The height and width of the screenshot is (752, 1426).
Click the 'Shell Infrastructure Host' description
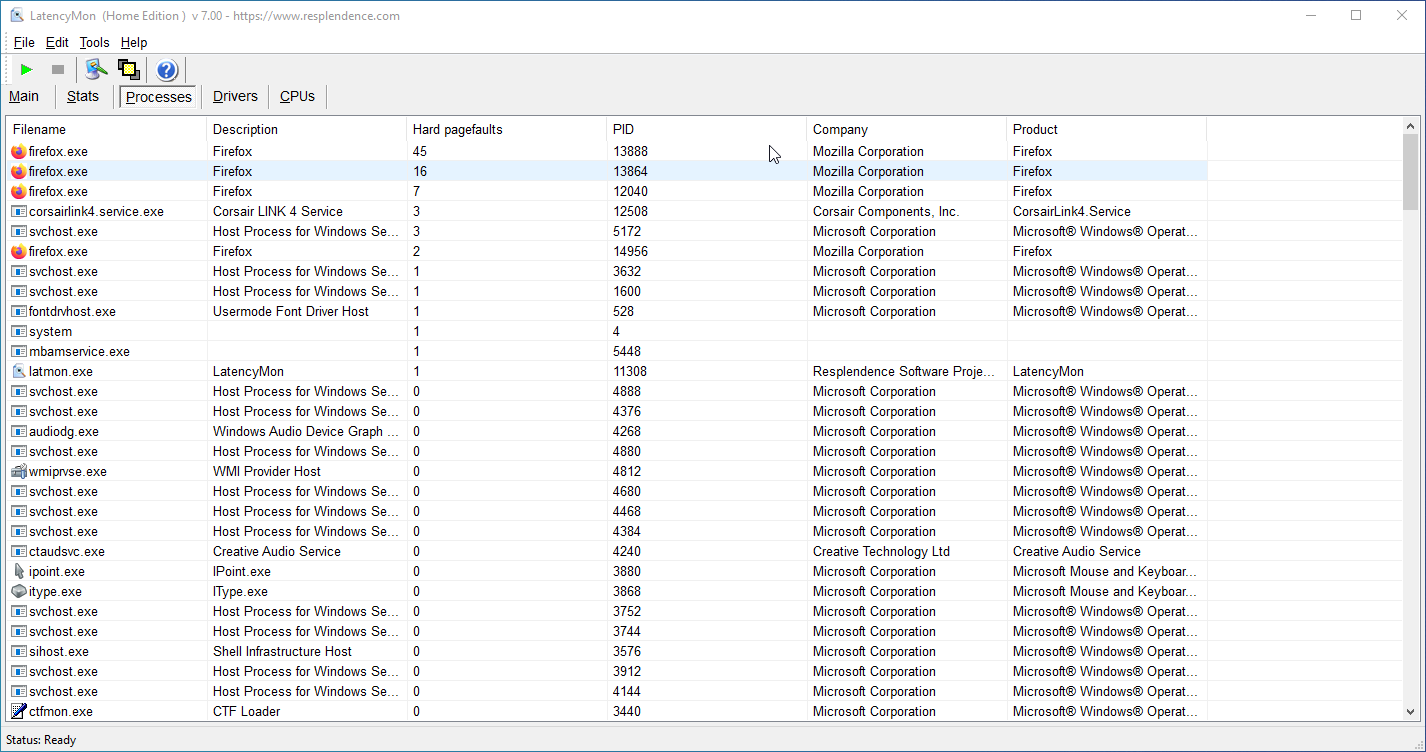pyautogui.click(x=282, y=652)
